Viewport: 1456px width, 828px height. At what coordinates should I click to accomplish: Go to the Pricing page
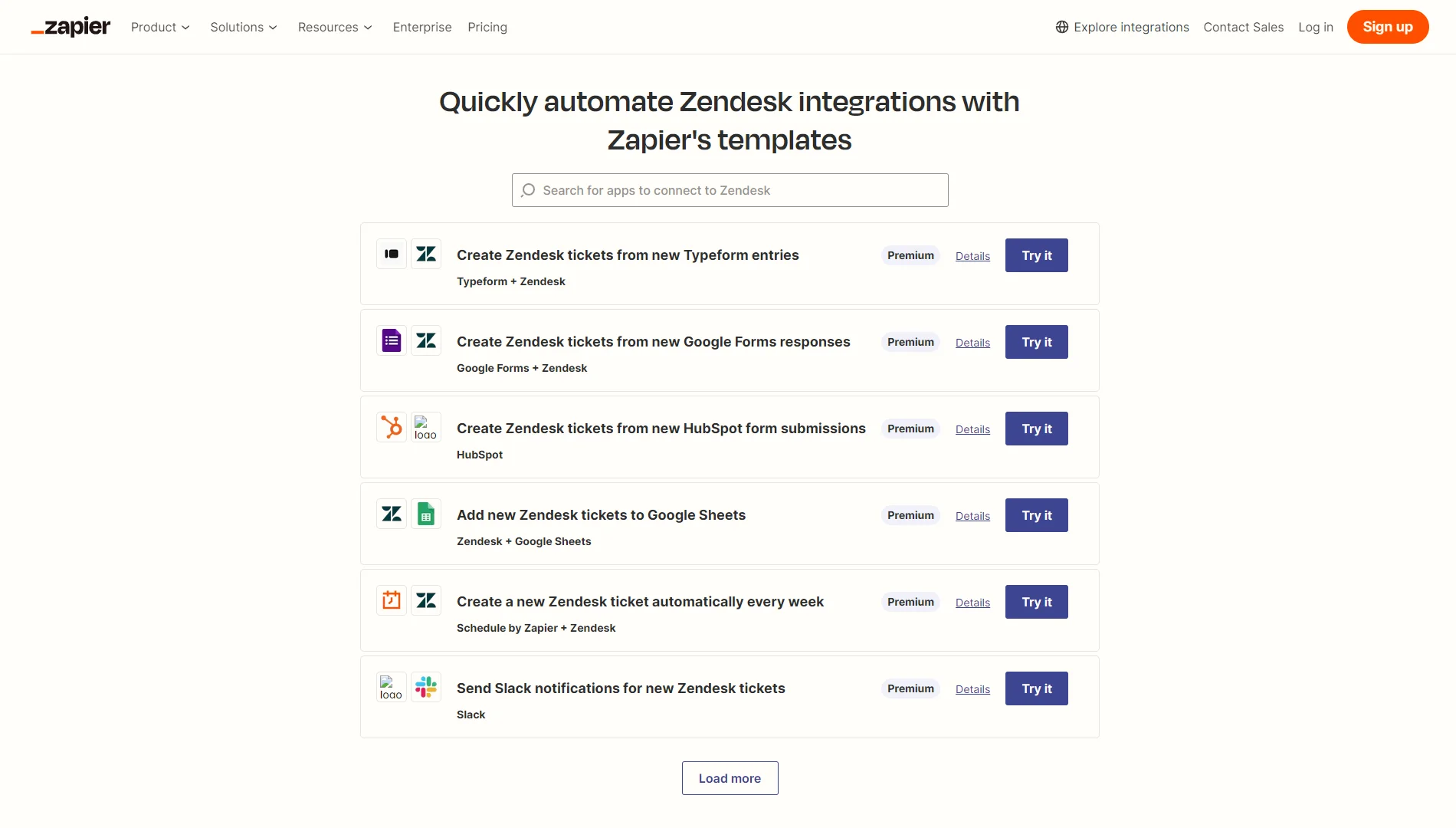click(487, 27)
